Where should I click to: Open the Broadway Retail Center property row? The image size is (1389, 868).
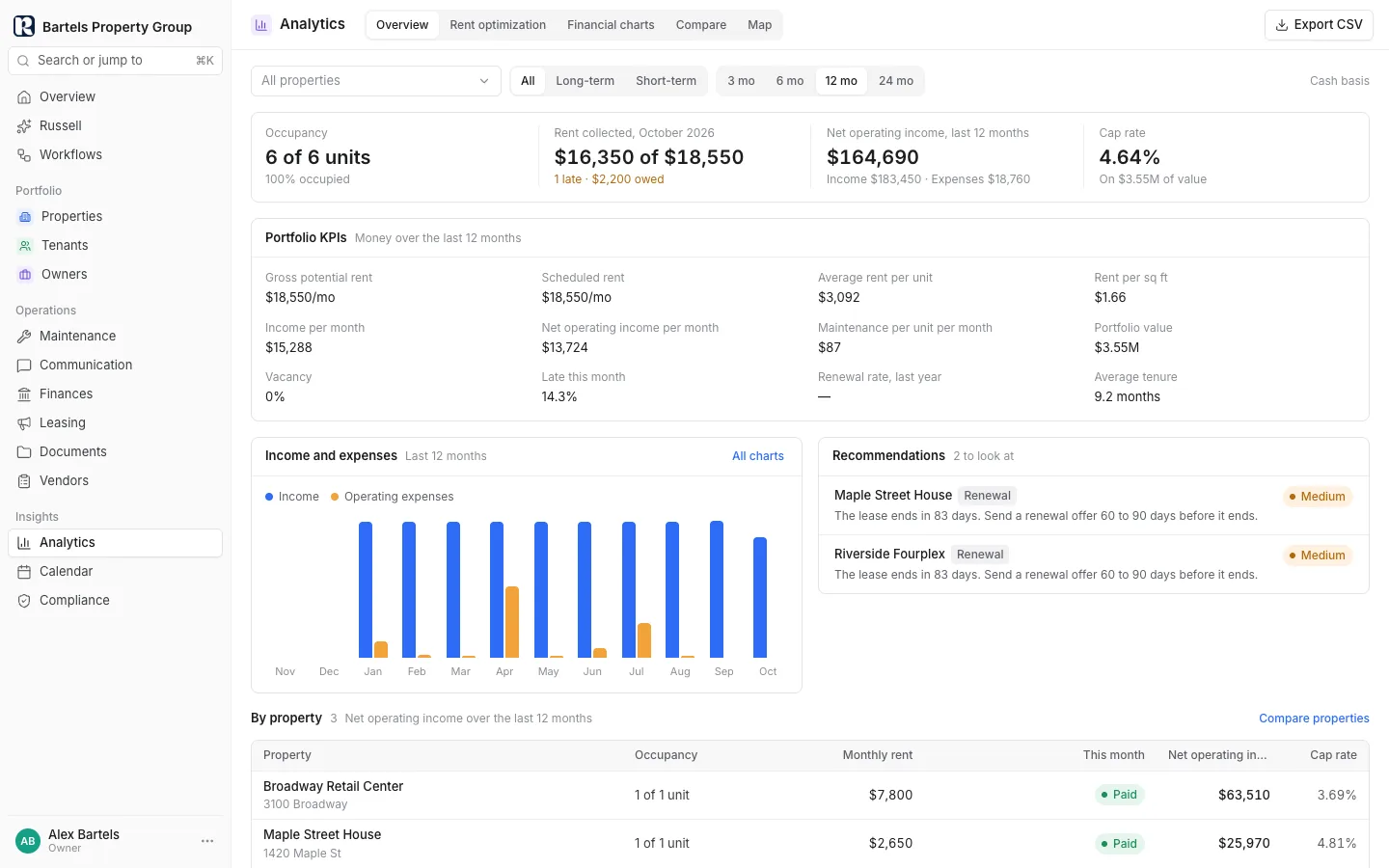click(810, 796)
